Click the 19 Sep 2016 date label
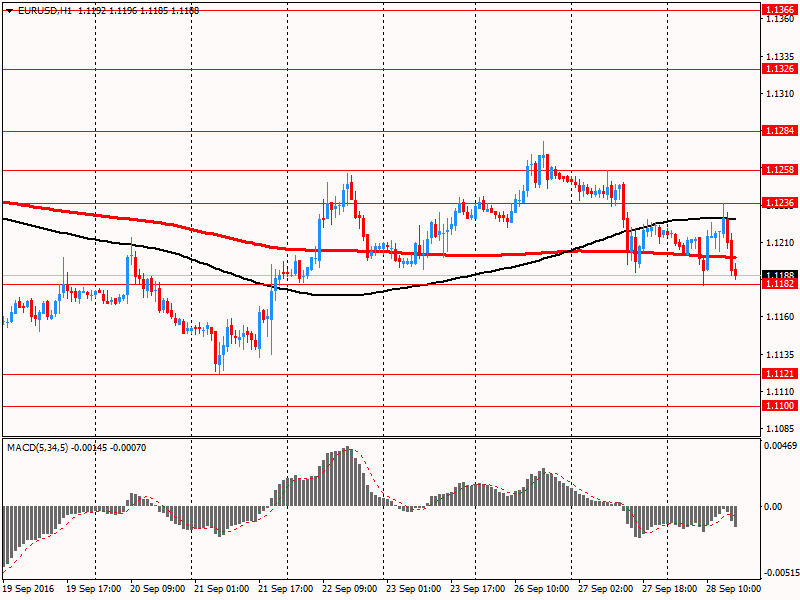 29,589
